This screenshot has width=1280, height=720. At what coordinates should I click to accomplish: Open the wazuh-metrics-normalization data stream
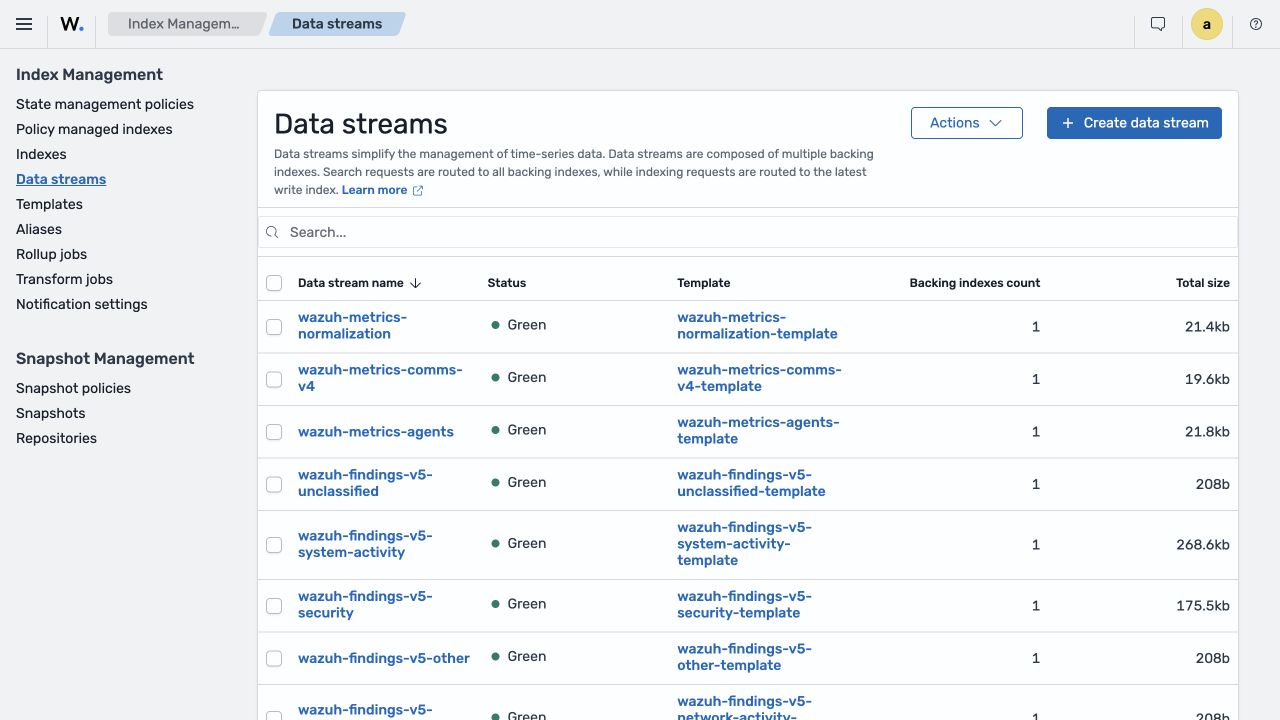pos(352,326)
